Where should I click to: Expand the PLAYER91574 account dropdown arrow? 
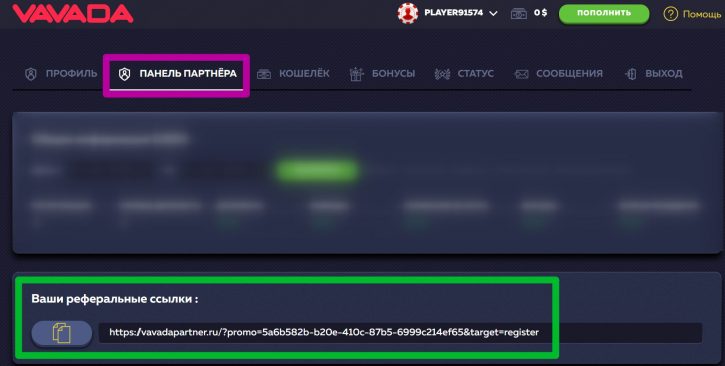493,13
